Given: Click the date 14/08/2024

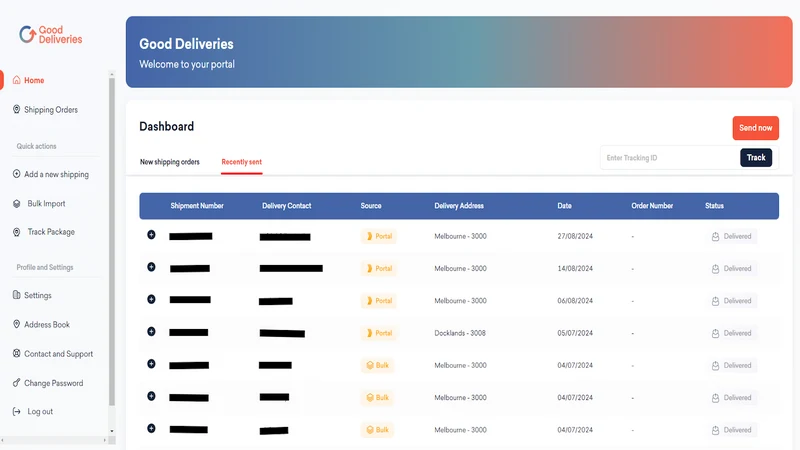Looking at the screenshot, I should click(x=575, y=268).
